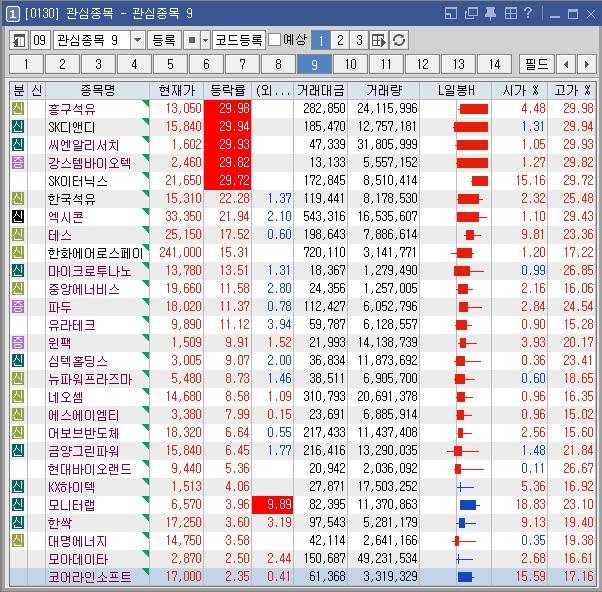Screen dimensions: 602x592
Task: Click the duplicate window icon in title bar
Action: tap(471, 13)
